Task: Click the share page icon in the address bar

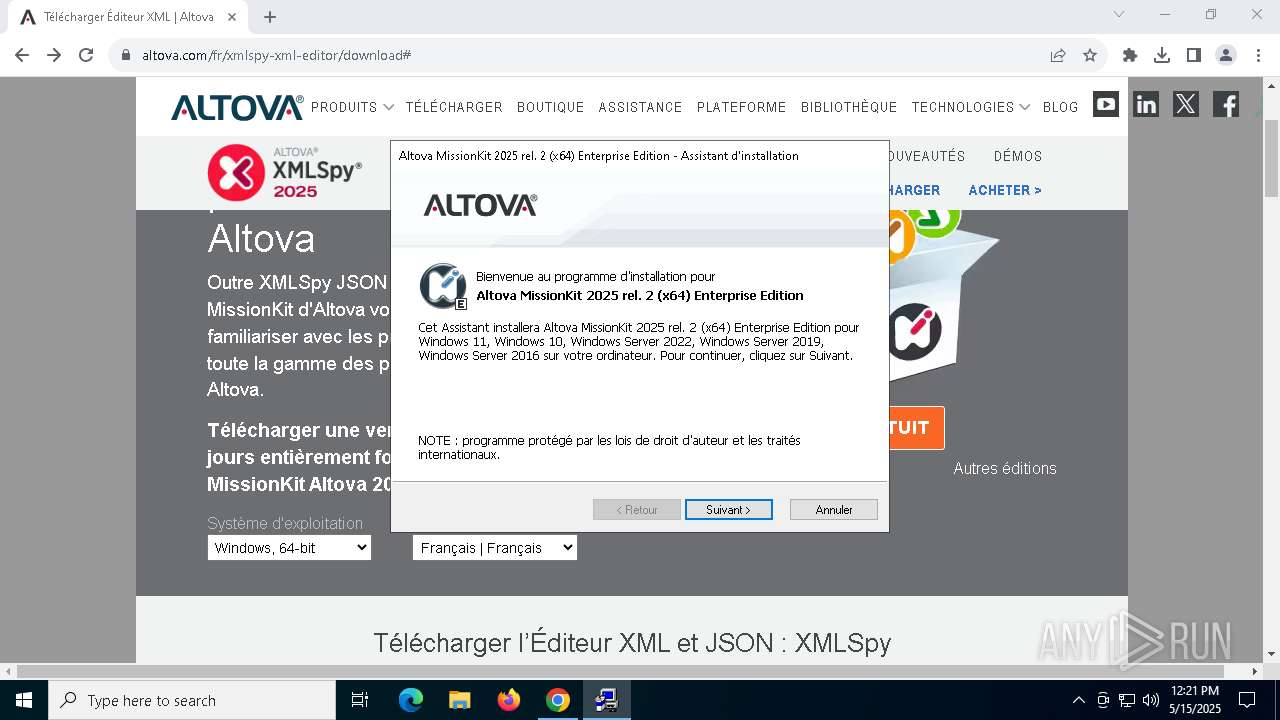Action: [x=1058, y=55]
